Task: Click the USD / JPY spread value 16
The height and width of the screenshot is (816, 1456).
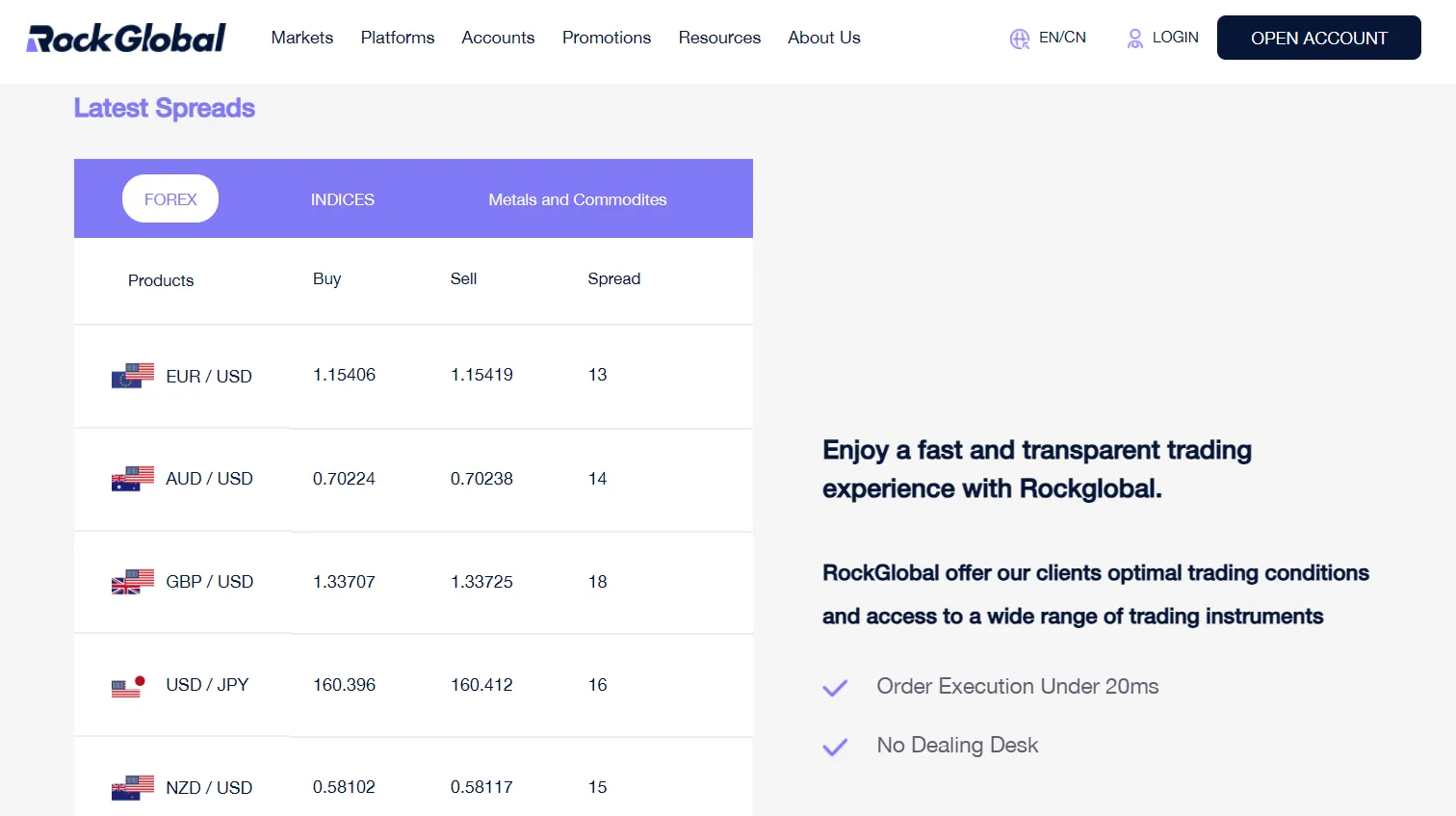Action: click(598, 685)
